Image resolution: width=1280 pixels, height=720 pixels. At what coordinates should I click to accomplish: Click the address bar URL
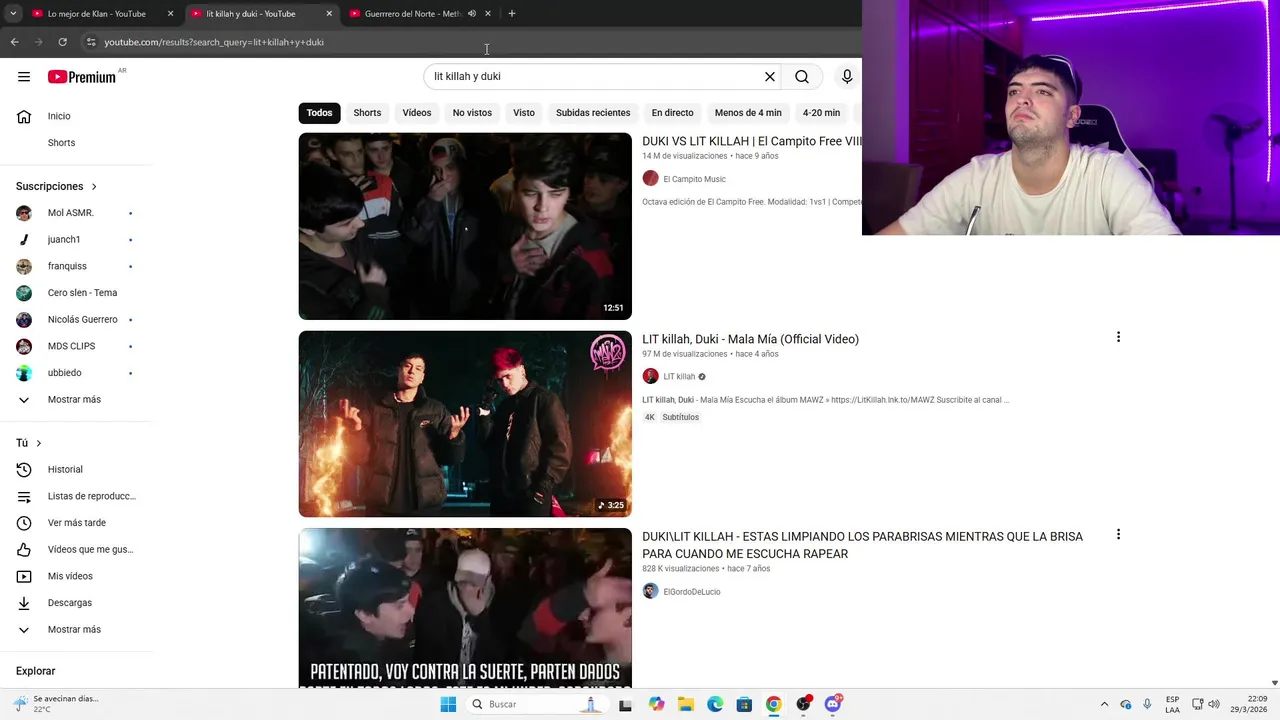[x=214, y=42]
